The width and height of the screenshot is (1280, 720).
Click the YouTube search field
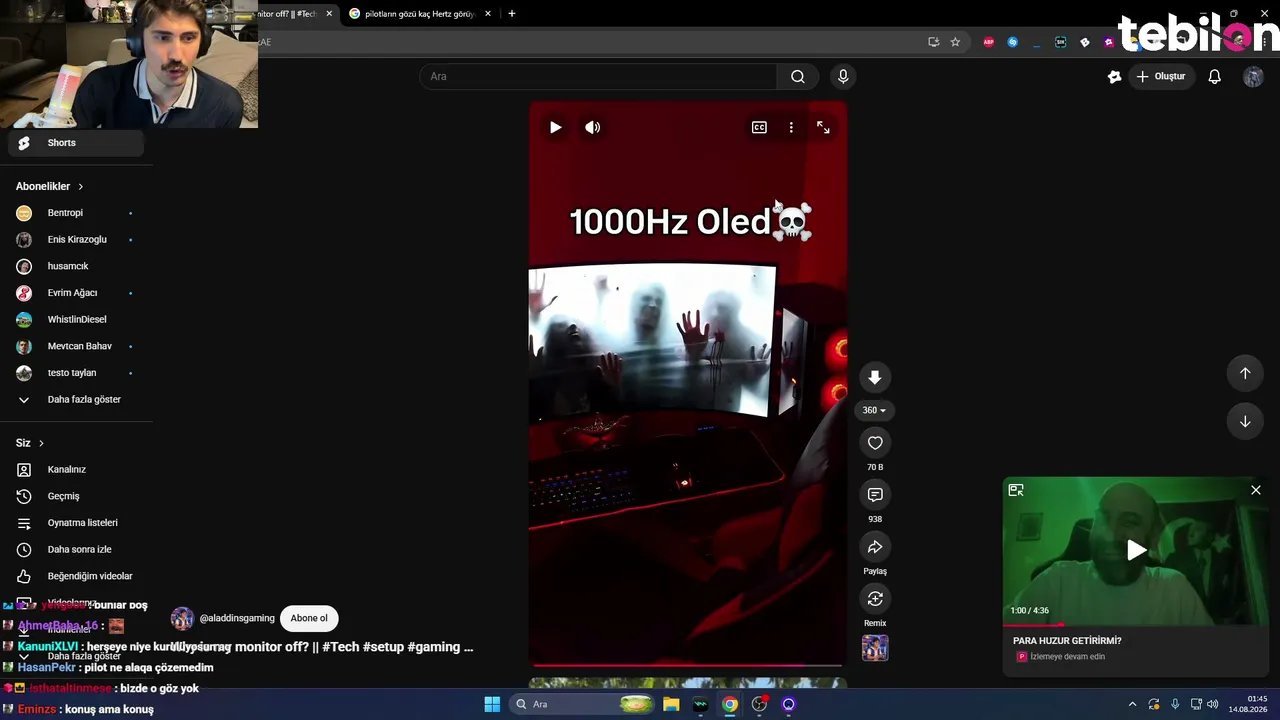click(x=598, y=76)
